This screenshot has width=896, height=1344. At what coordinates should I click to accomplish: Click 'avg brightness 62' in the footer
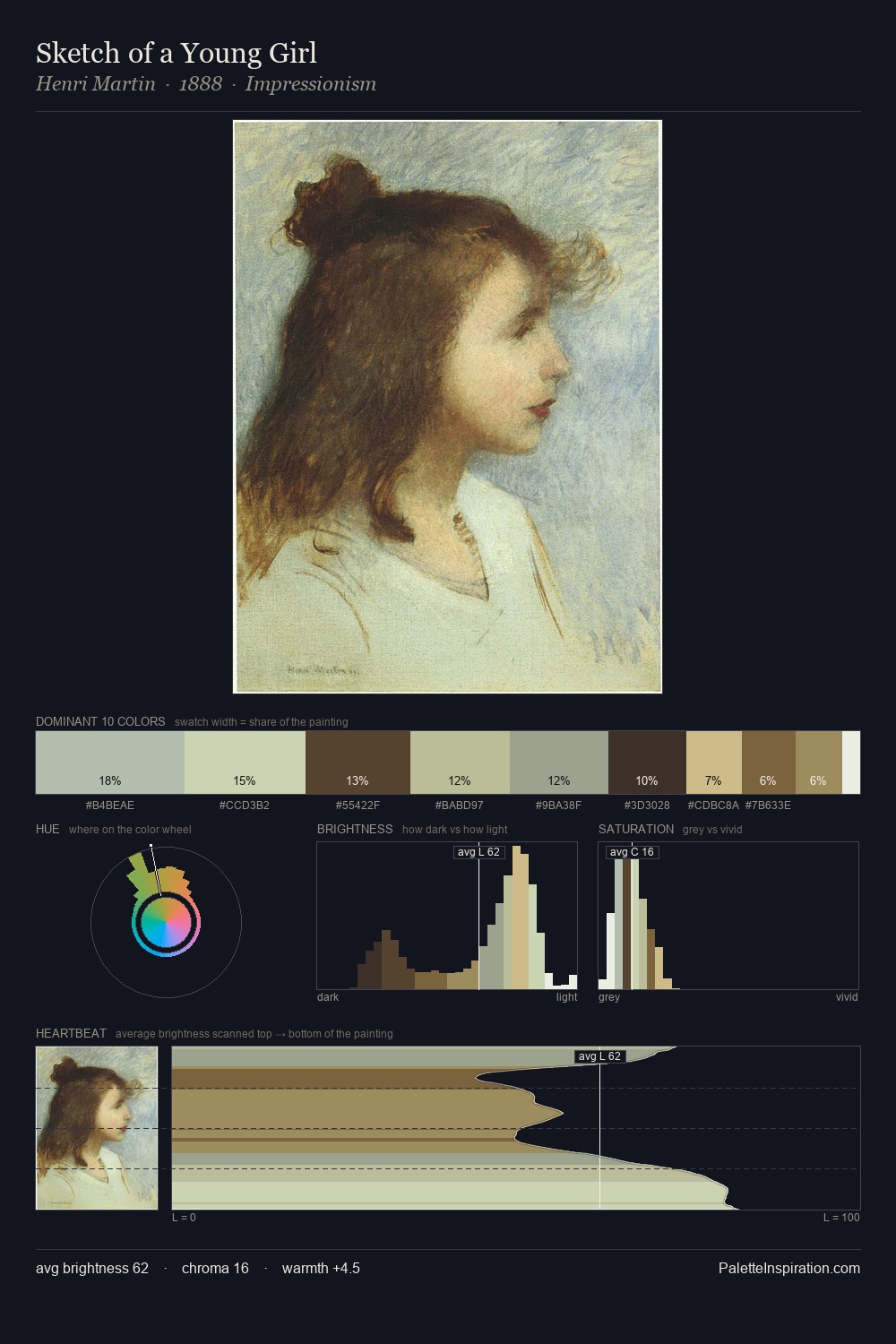(92, 1268)
